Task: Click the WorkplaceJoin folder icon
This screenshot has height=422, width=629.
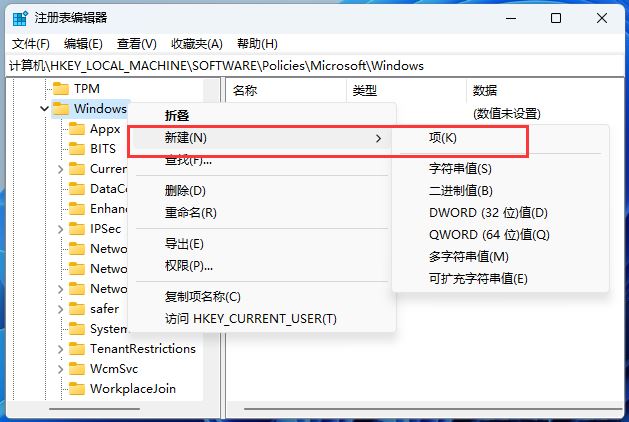Action: click(76, 389)
